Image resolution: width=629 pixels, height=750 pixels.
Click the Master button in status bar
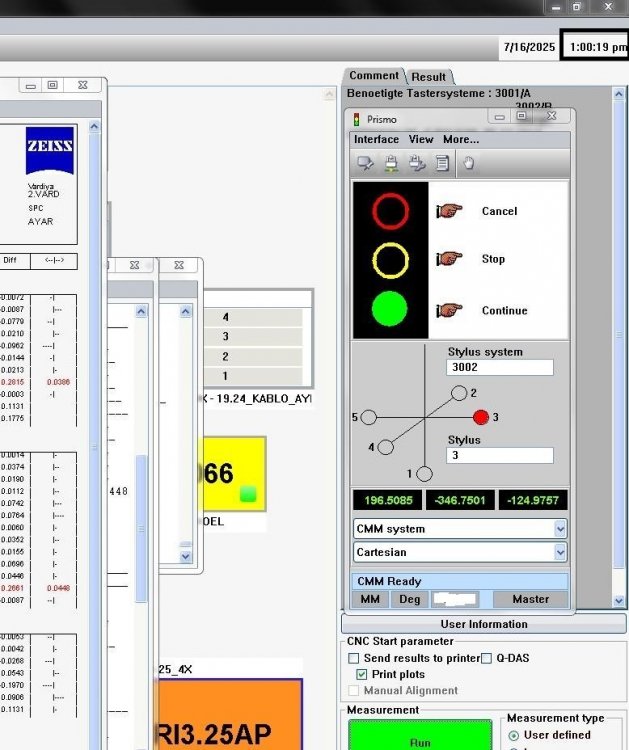pyautogui.click(x=530, y=599)
